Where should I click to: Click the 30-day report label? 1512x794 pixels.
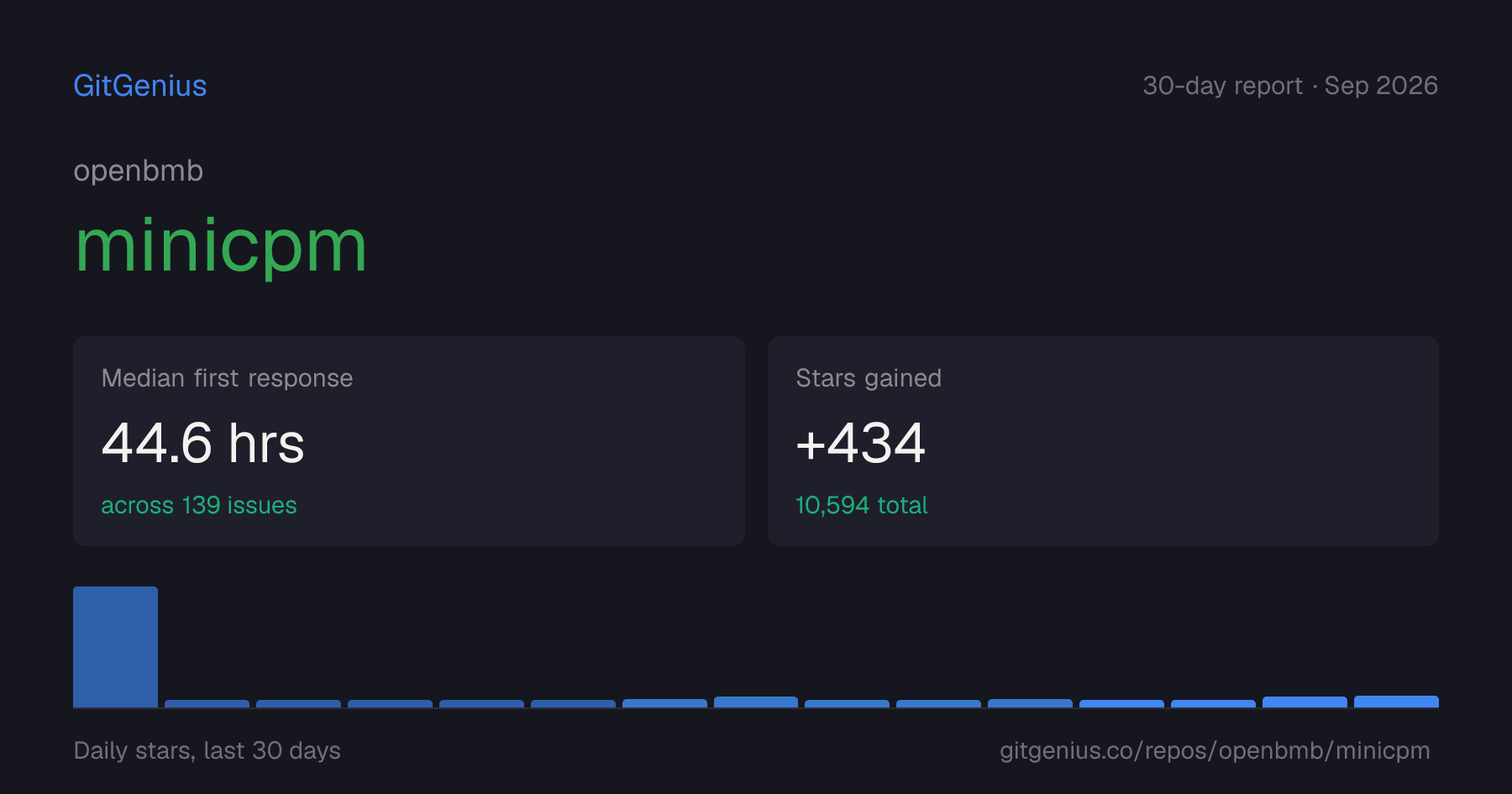click(x=1222, y=86)
